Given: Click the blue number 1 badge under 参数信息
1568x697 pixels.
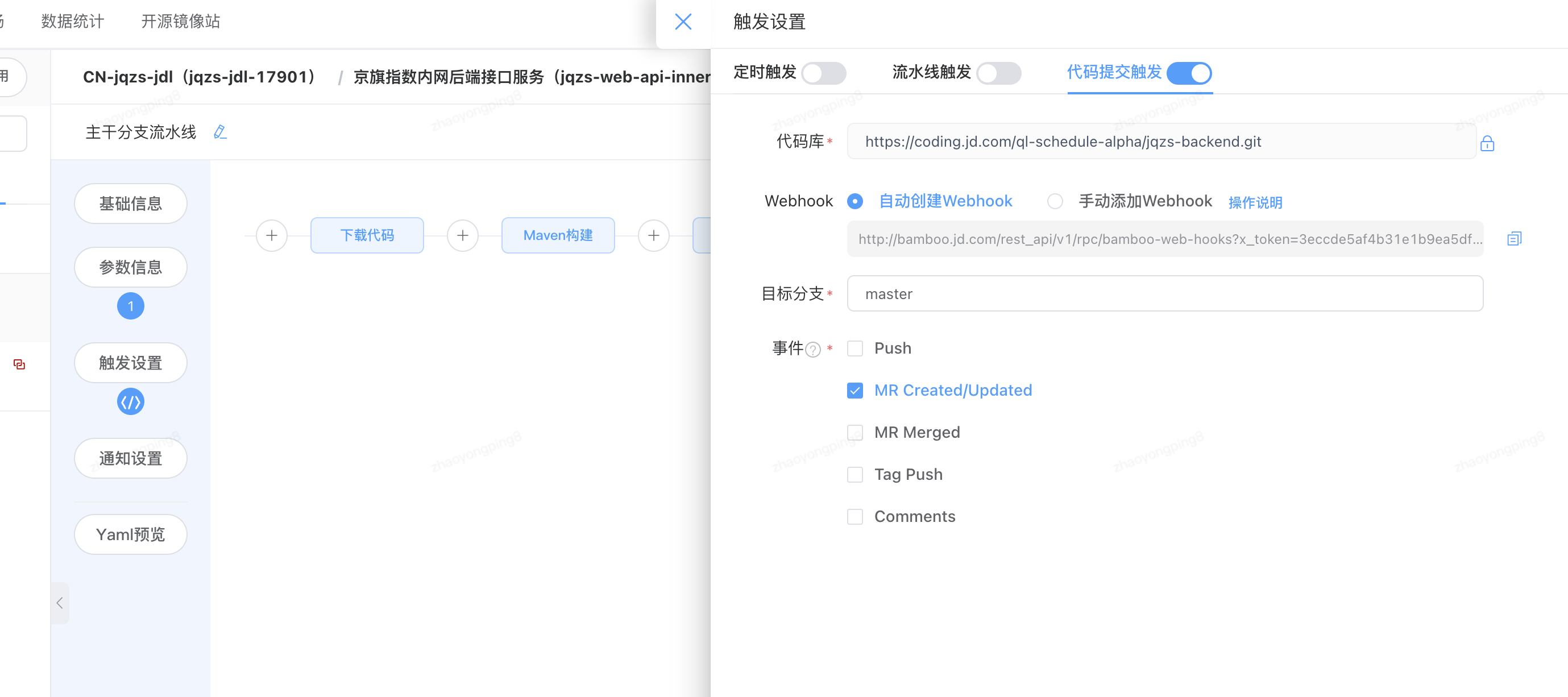Looking at the screenshot, I should tap(130, 306).
